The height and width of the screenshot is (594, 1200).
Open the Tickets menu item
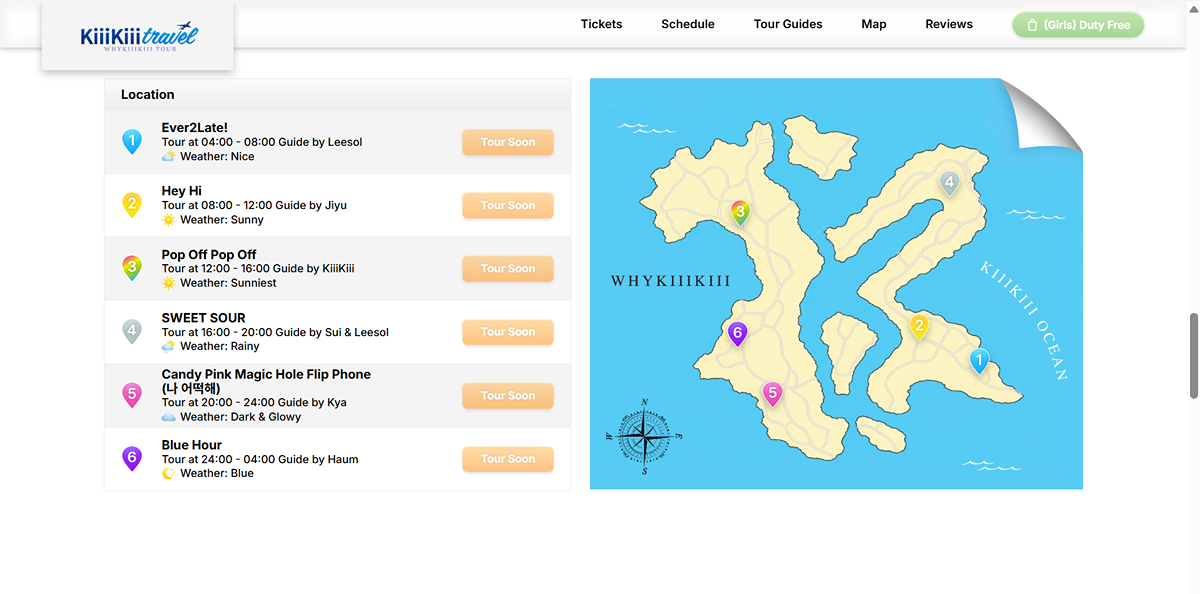click(601, 24)
